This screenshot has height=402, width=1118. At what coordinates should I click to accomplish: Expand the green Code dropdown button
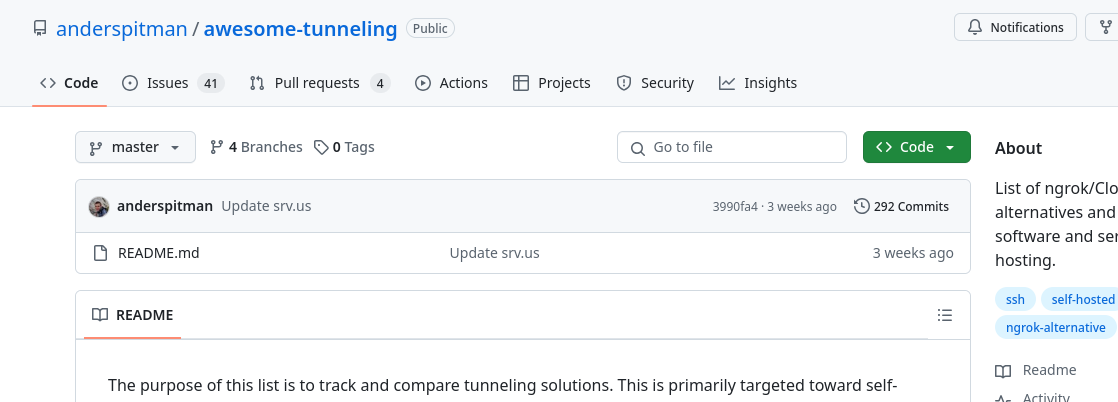916,147
